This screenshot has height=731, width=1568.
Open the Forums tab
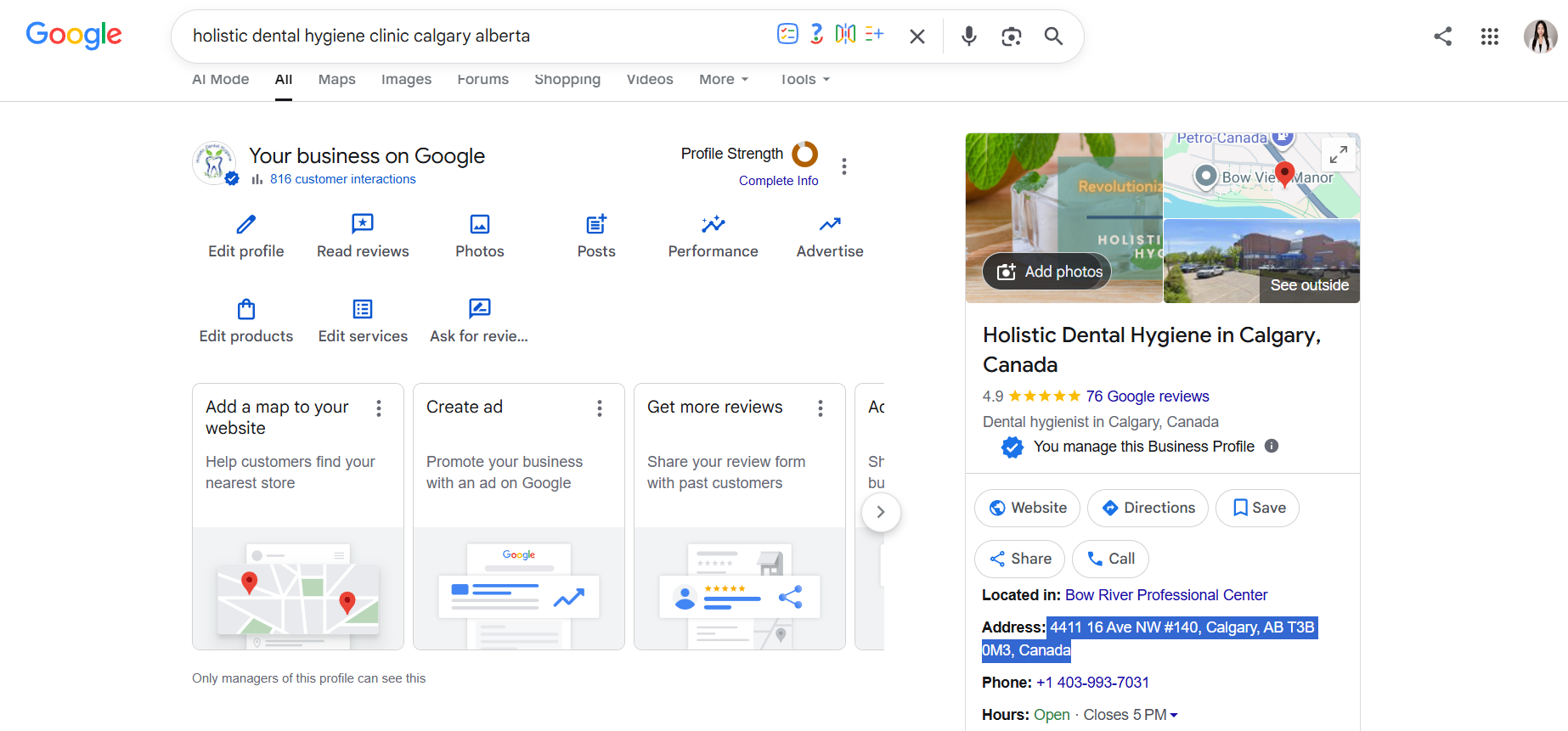click(483, 79)
